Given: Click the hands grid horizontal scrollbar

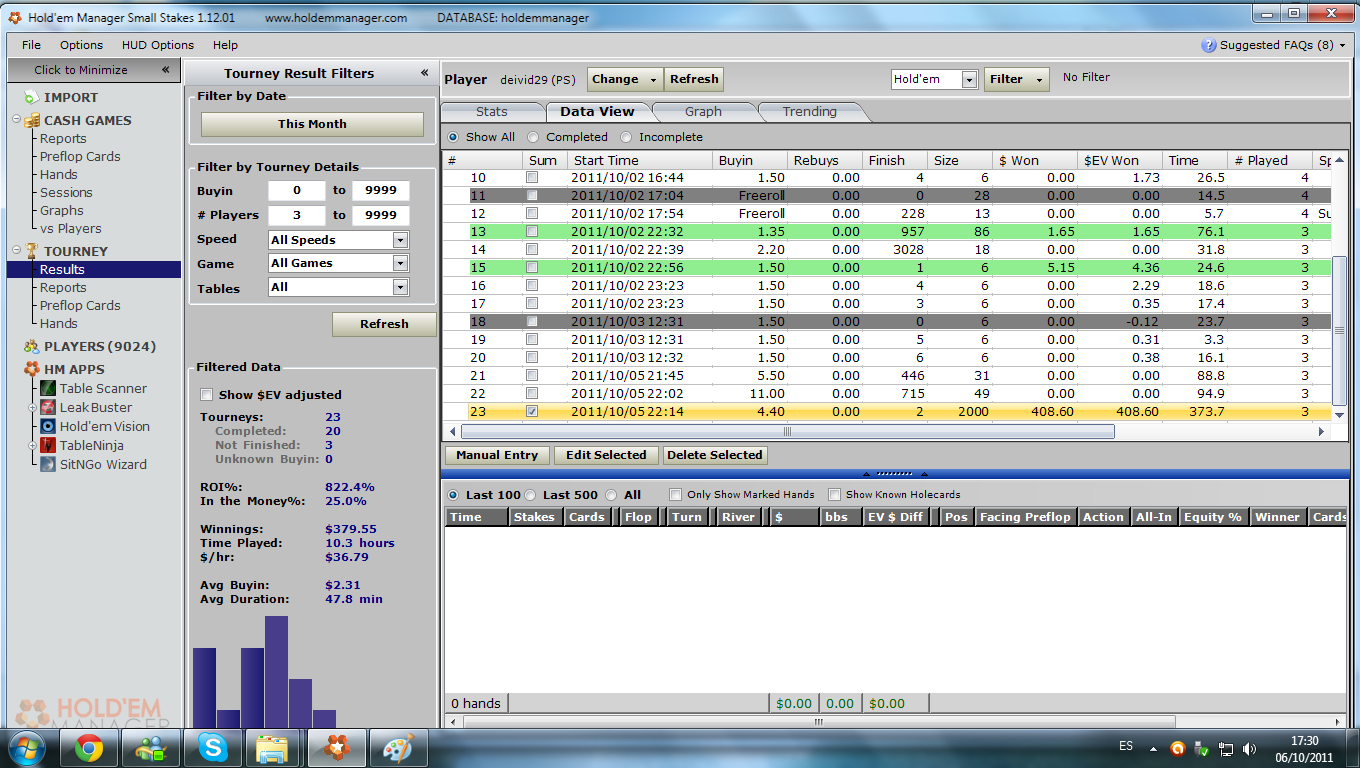Looking at the screenshot, I should pyautogui.click(x=819, y=721).
